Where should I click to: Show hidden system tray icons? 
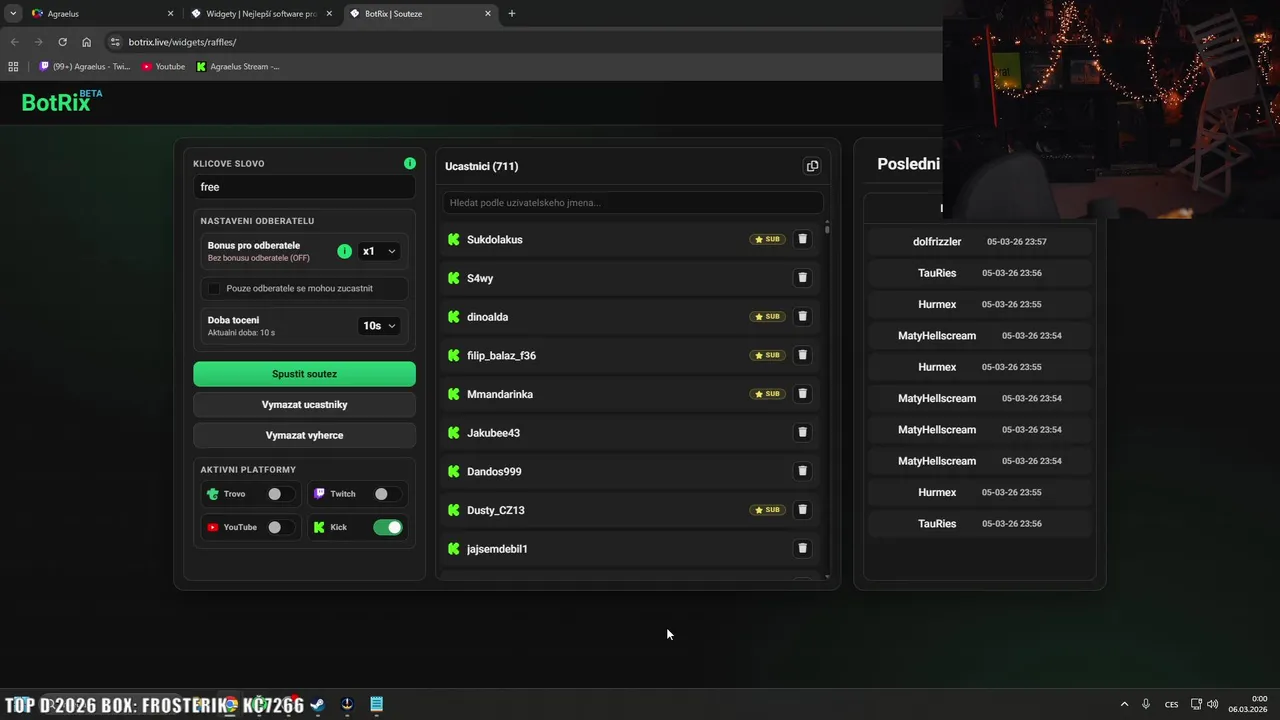pyautogui.click(x=1124, y=704)
